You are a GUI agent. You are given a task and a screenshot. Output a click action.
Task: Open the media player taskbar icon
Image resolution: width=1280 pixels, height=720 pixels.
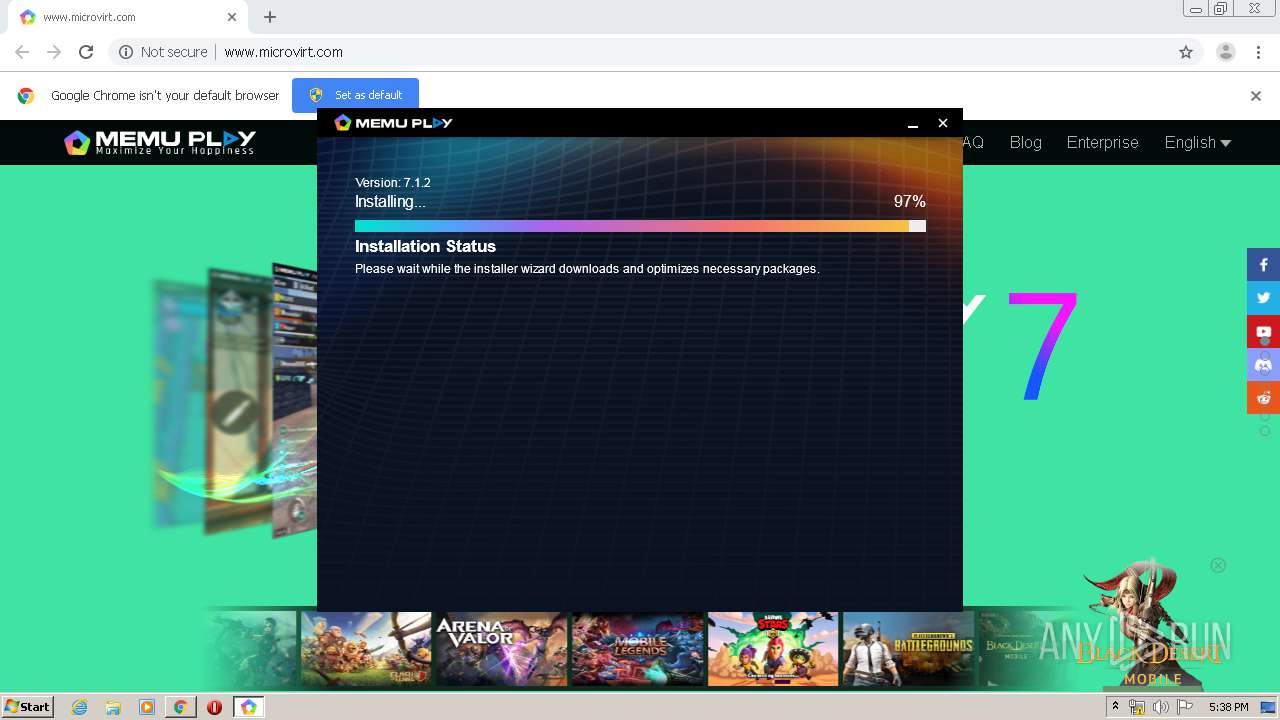click(x=147, y=707)
